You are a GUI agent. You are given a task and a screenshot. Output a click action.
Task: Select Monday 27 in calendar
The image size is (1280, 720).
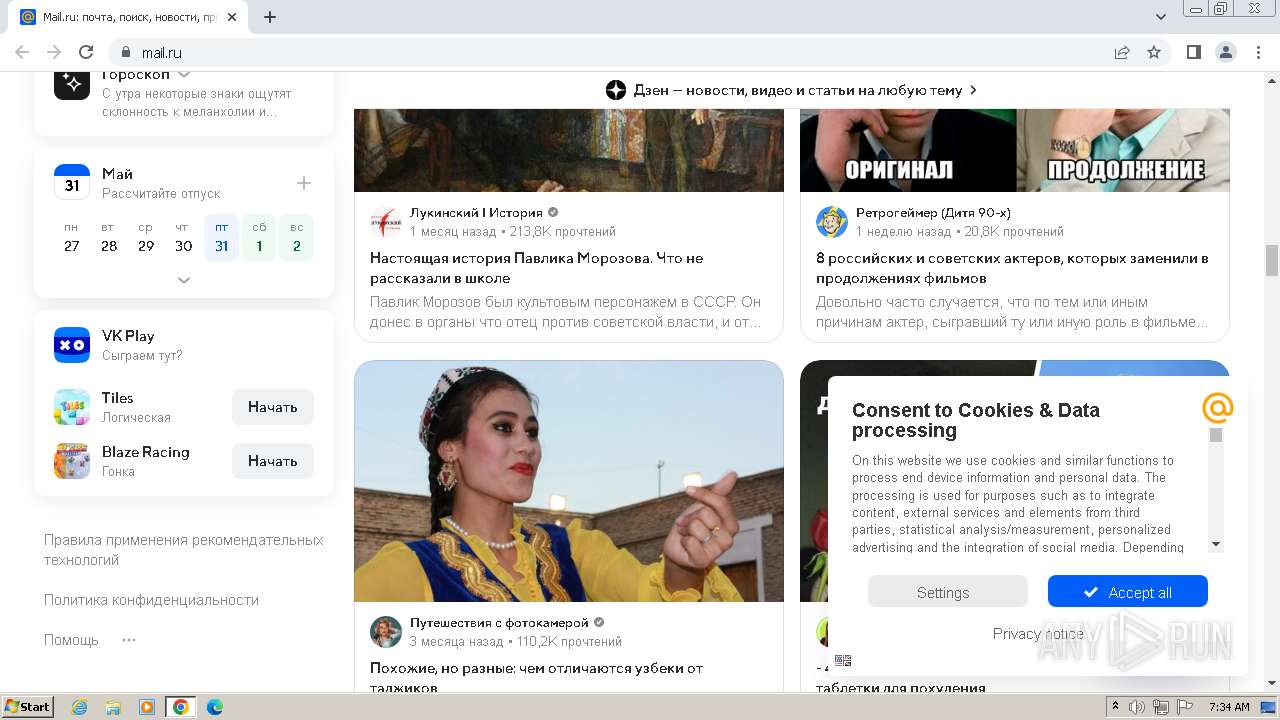point(72,238)
